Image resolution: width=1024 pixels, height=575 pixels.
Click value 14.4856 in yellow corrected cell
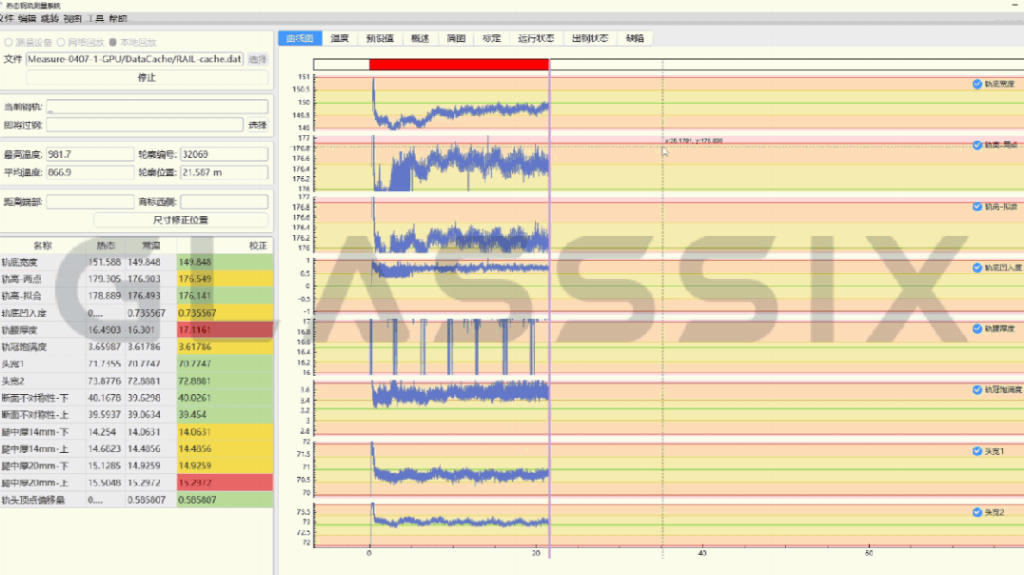[x=225, y=449]
